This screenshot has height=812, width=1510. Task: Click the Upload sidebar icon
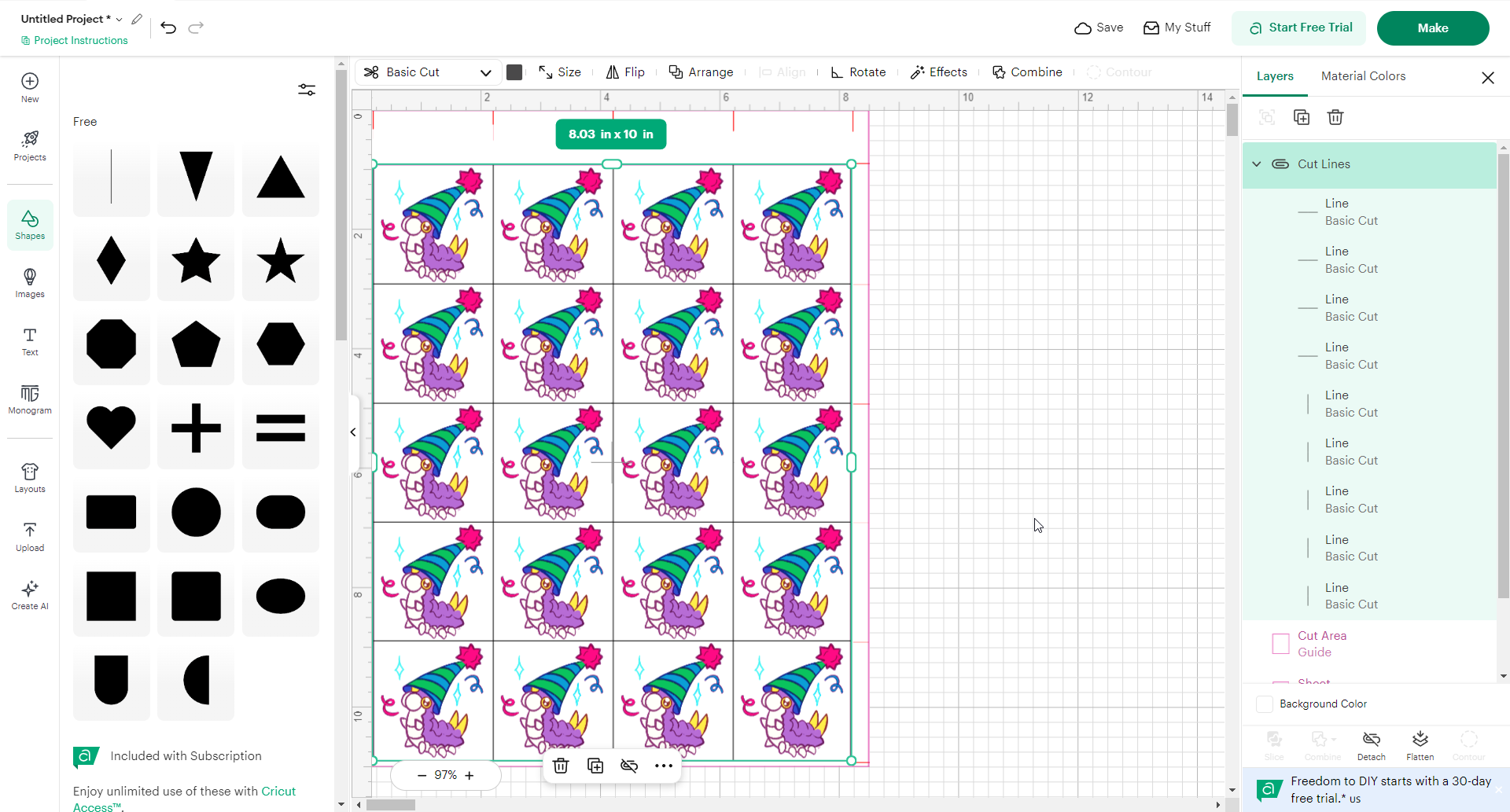[30, 537]
